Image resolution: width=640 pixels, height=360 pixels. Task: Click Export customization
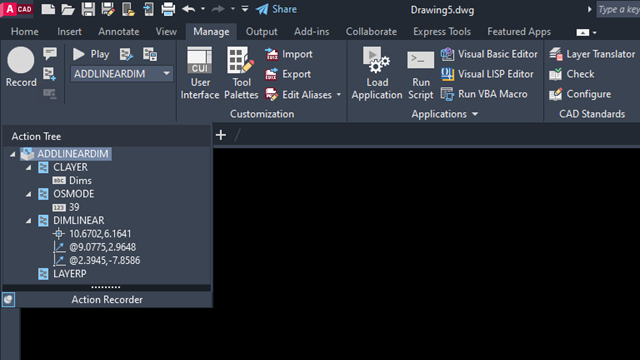coord(288,74)
